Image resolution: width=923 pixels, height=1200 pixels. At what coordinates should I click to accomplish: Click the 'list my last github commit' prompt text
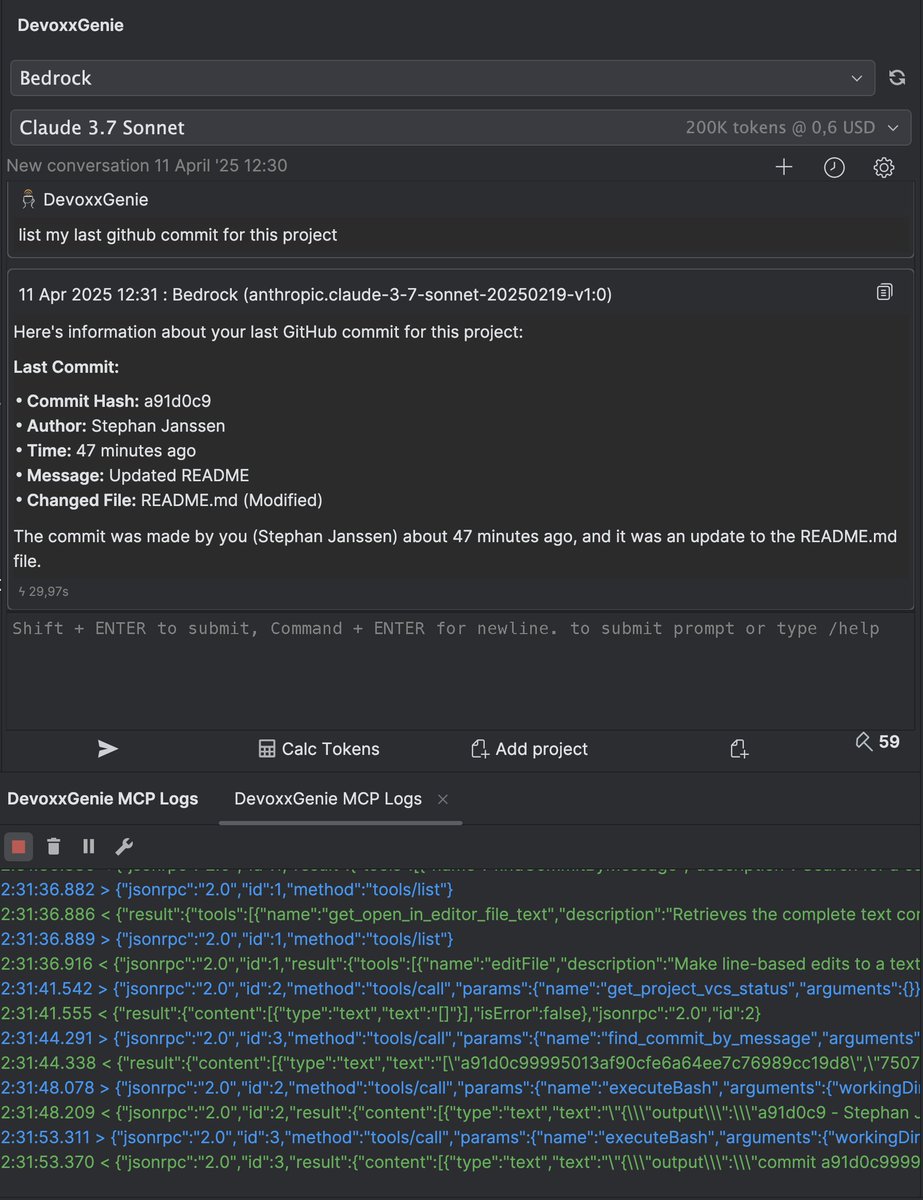[x=178, y=236]
